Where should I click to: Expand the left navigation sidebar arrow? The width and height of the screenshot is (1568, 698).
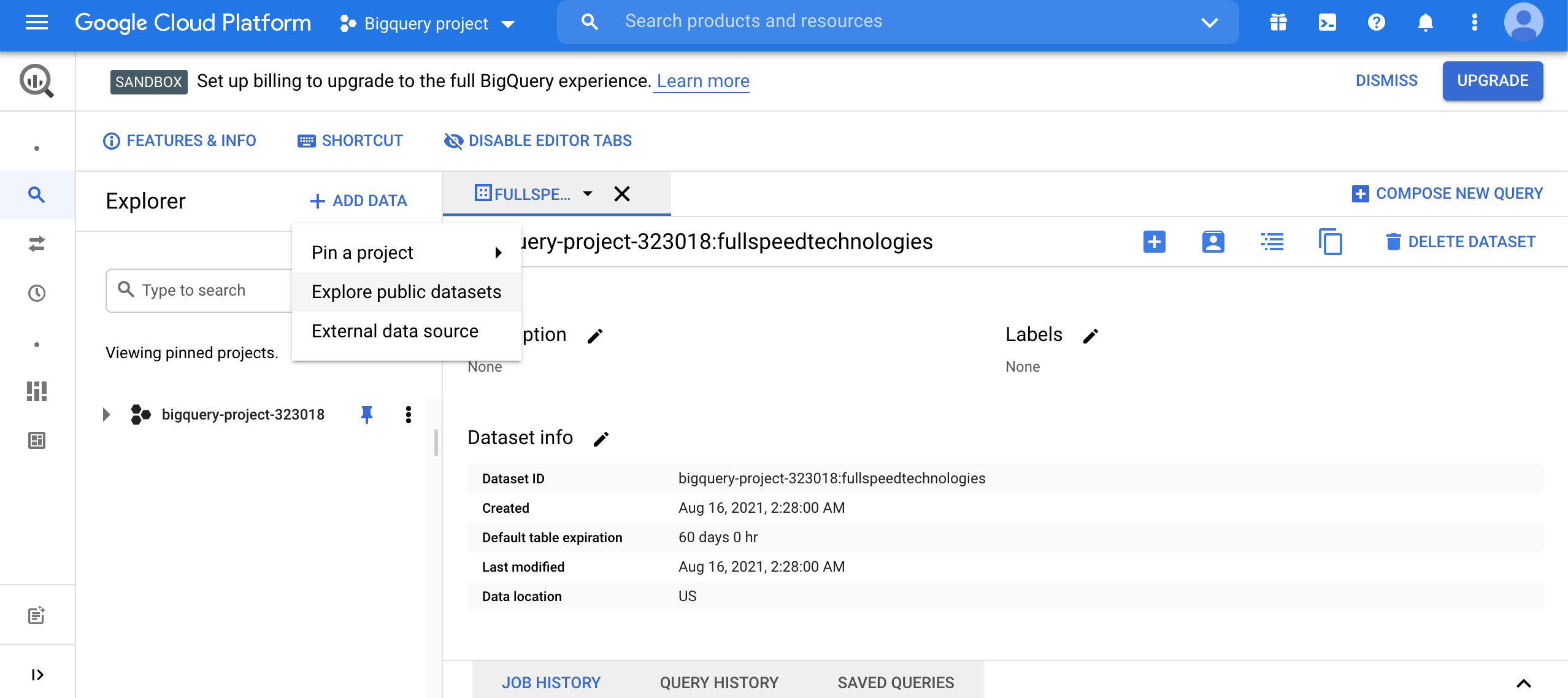[37, 675]
